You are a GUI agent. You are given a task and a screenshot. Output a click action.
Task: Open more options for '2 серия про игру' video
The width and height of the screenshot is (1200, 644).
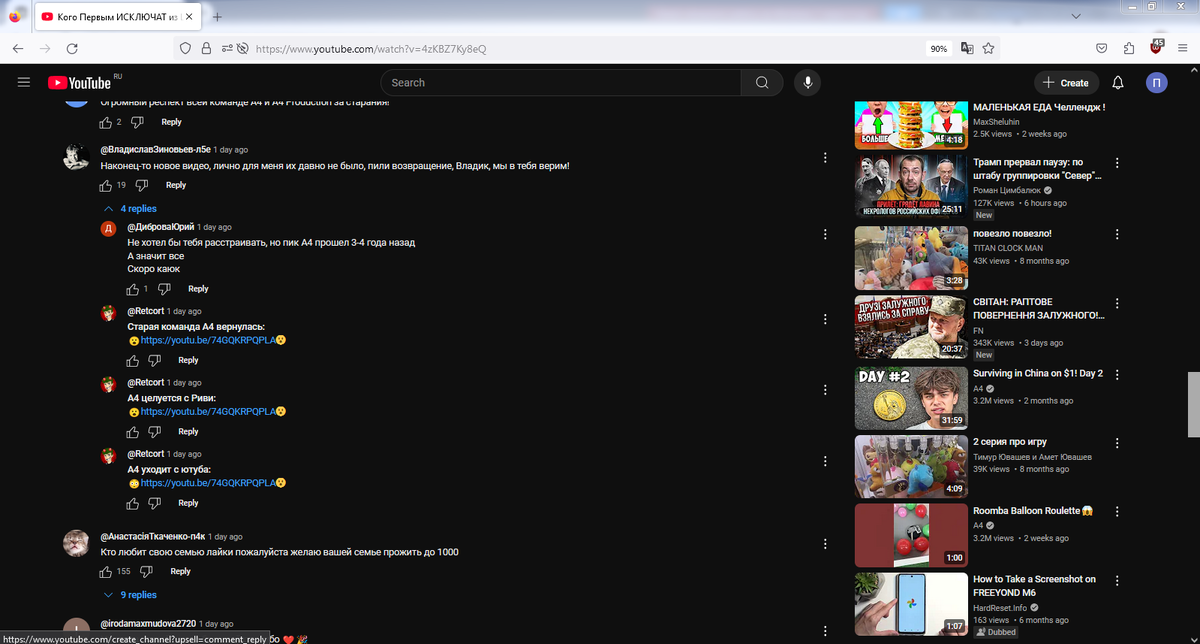pos(1117,443)
